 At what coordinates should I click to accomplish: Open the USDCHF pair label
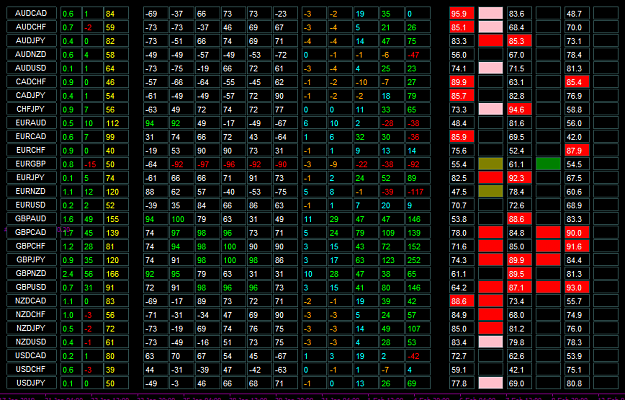click(31, 369)
